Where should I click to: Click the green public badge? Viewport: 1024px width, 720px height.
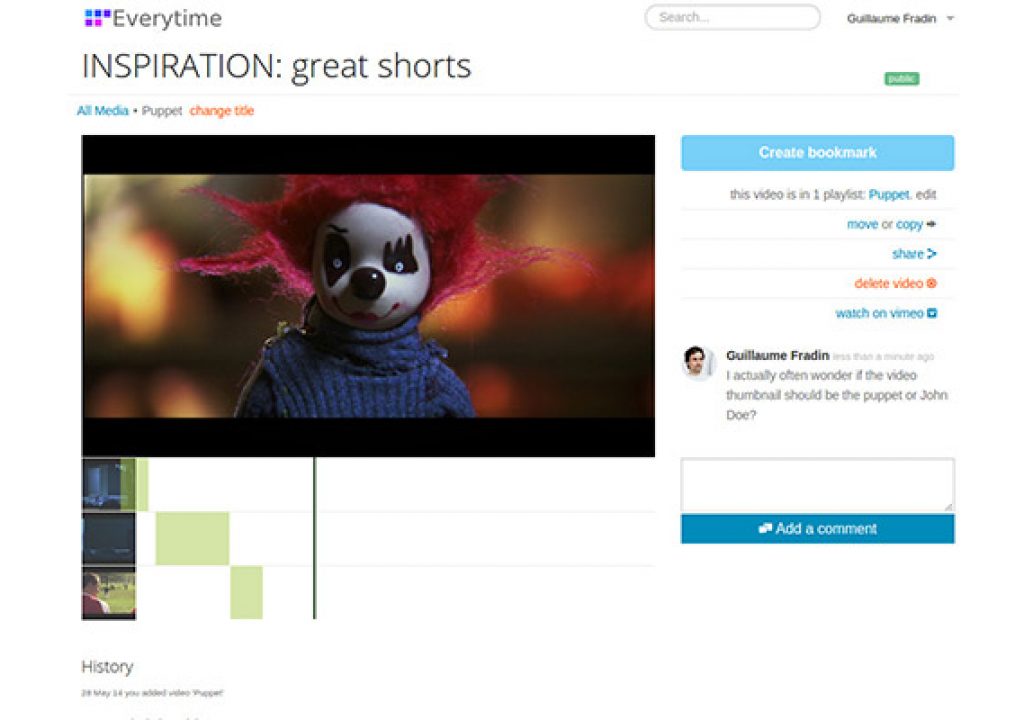coord(901,79)
